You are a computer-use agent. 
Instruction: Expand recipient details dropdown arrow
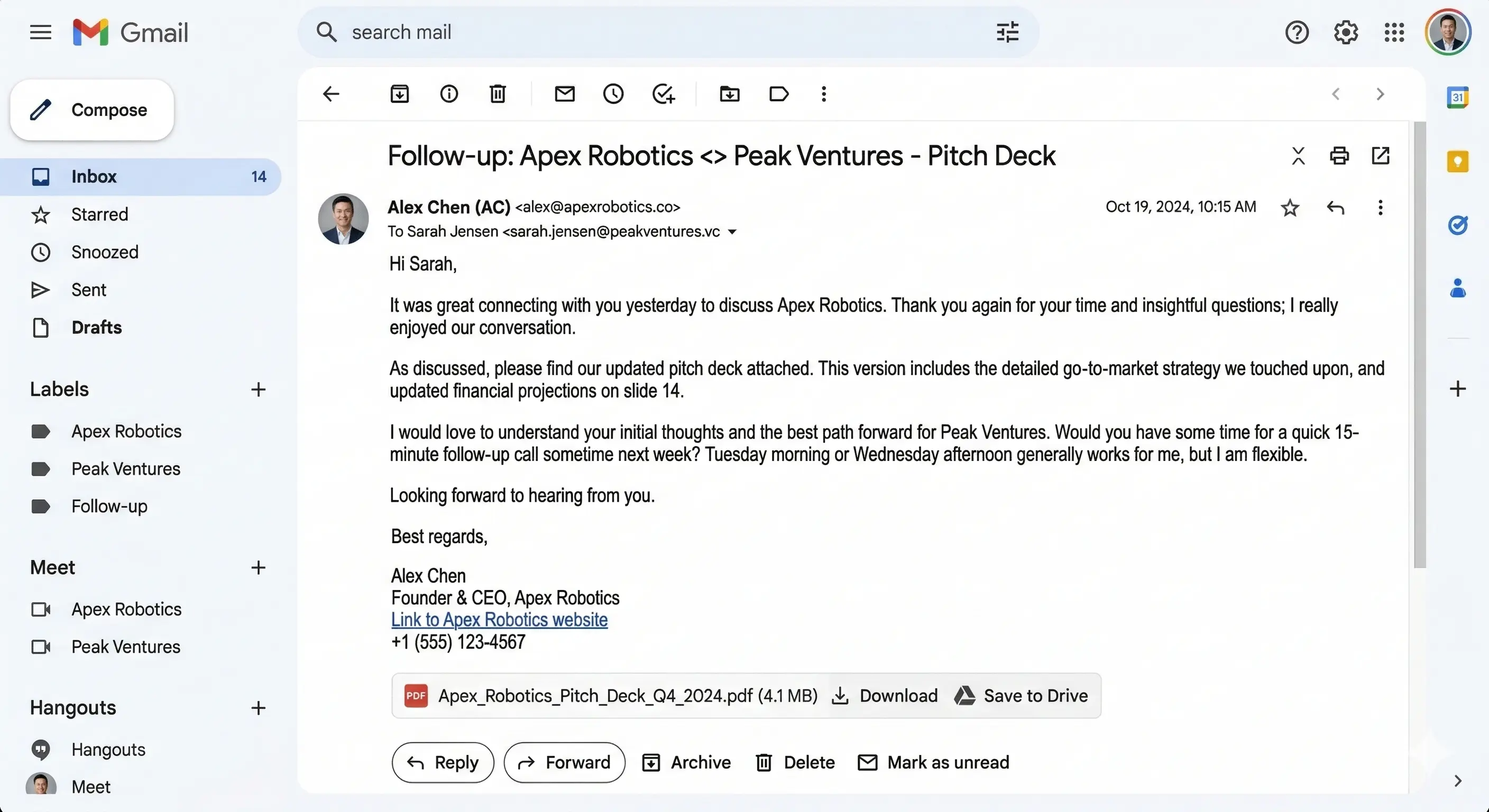coord(732,232)
